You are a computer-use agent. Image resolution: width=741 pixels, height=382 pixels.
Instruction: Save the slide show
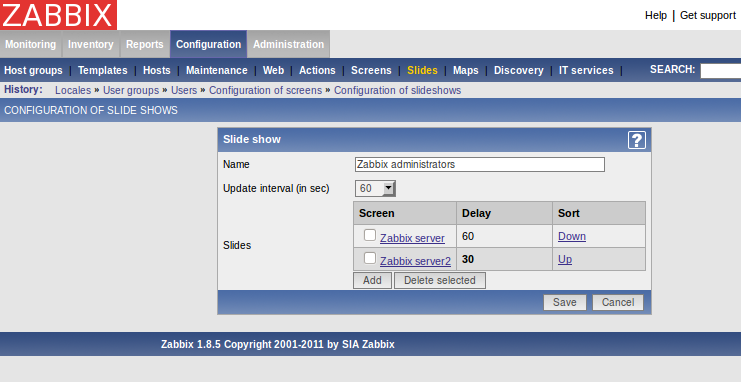565,302
